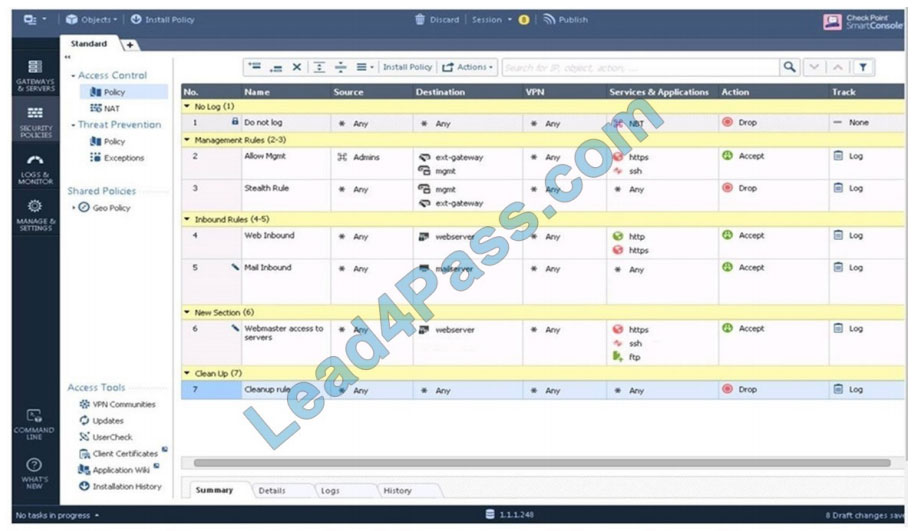Click Stealth Rule name cell
913x531 pixels.
point(286,195)
